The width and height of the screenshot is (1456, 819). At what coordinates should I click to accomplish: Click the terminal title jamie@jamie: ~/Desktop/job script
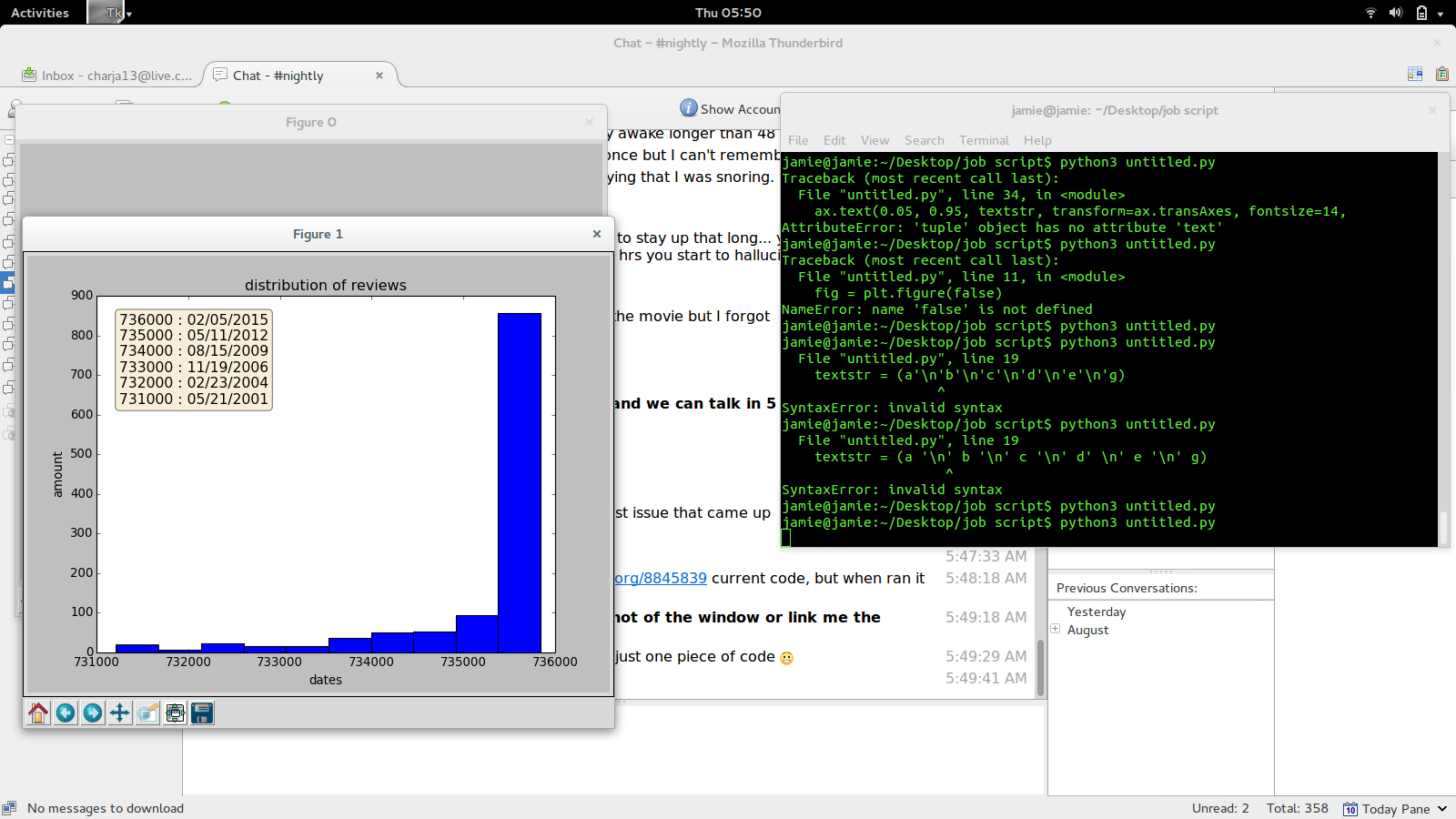[1115, 110]
